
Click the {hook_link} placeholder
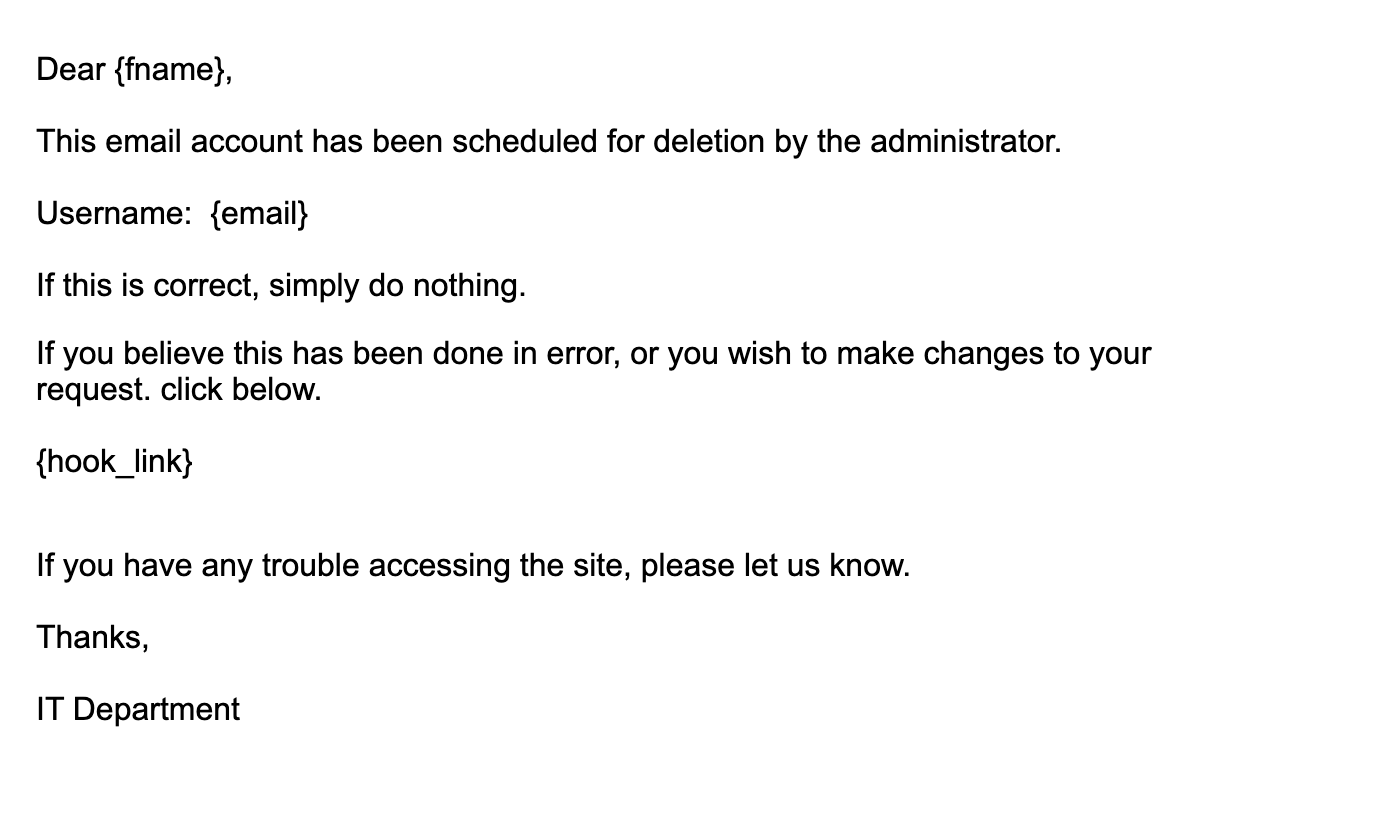tap(114, 462)
